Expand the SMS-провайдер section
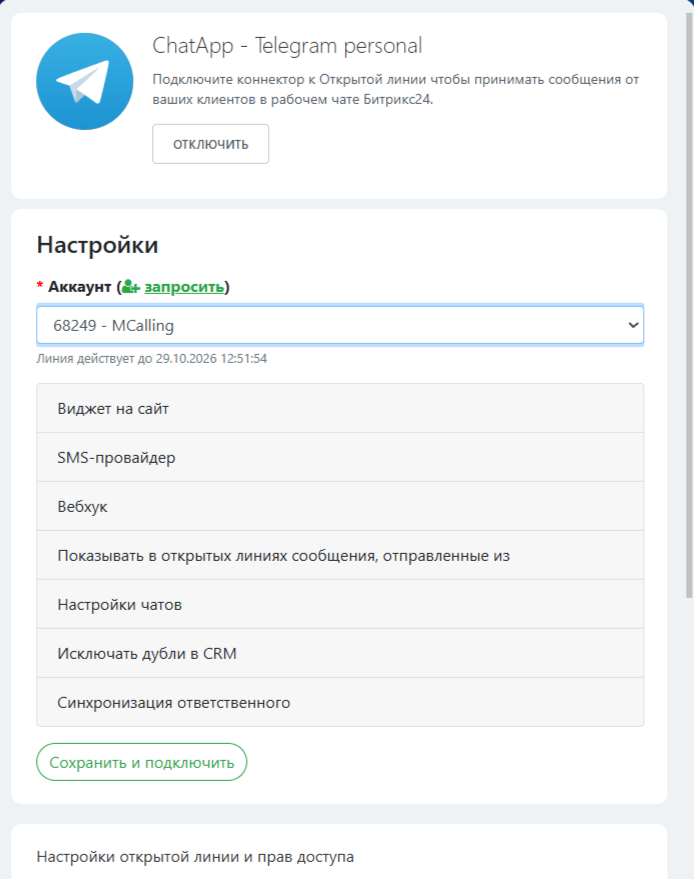 pyautogui.click(x=340, y=457)
